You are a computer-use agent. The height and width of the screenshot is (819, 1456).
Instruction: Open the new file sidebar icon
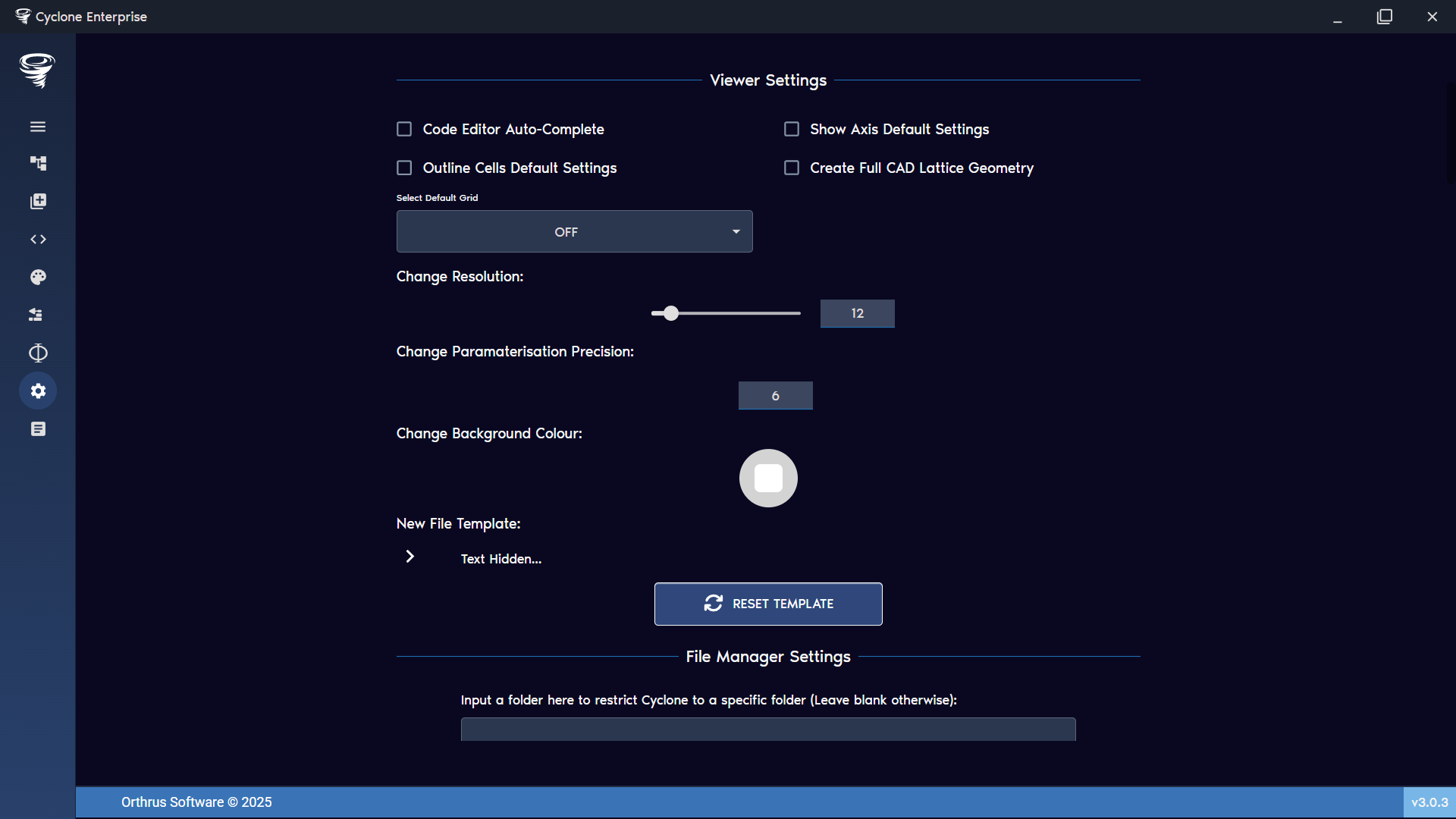[x=37, y=201]
